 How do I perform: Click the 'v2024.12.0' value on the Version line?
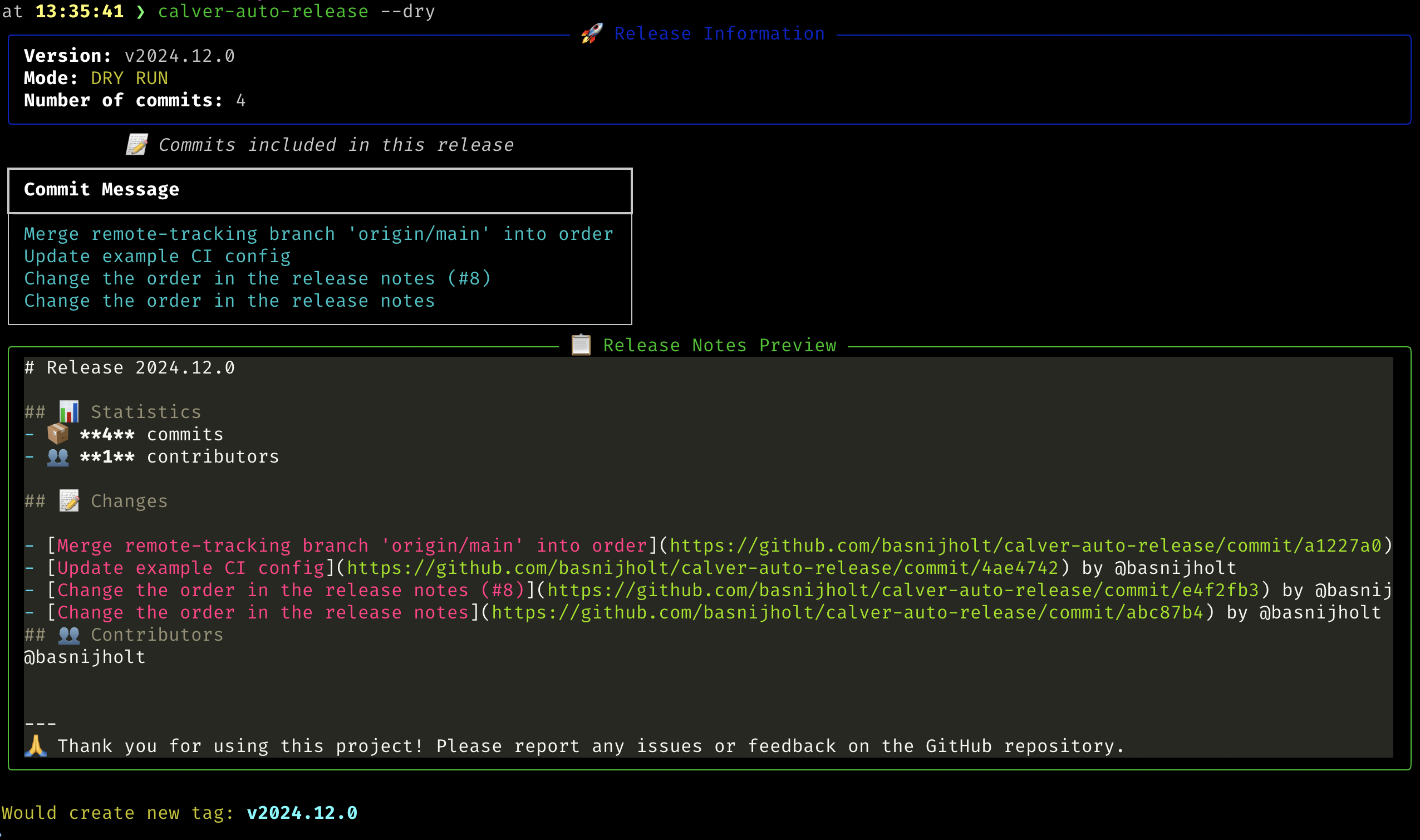pyautogui.click(x=179, y=56)
